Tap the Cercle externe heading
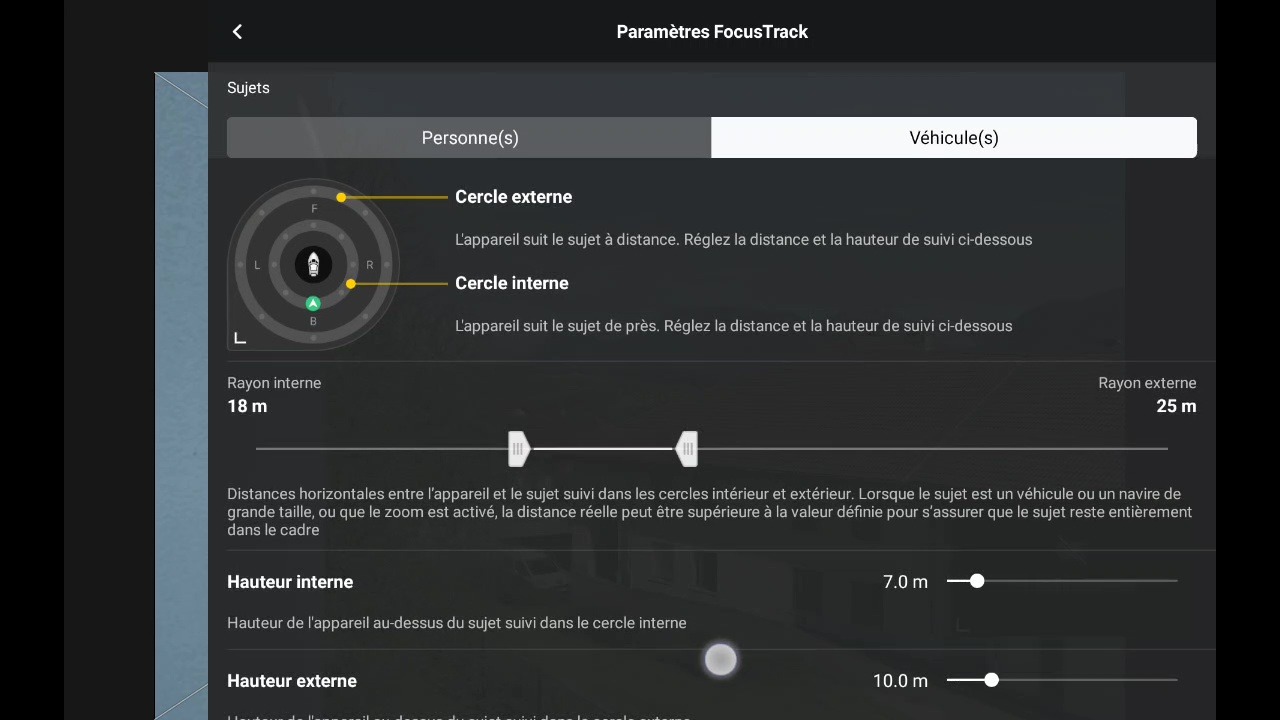 click(513, 197)
